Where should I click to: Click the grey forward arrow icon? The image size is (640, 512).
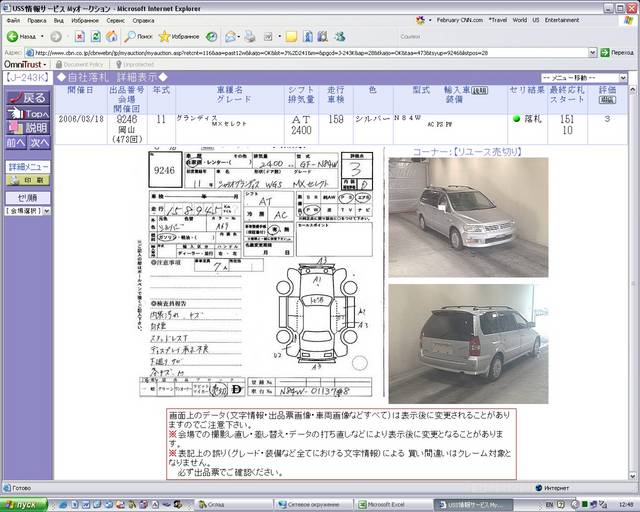coord(56,37)
